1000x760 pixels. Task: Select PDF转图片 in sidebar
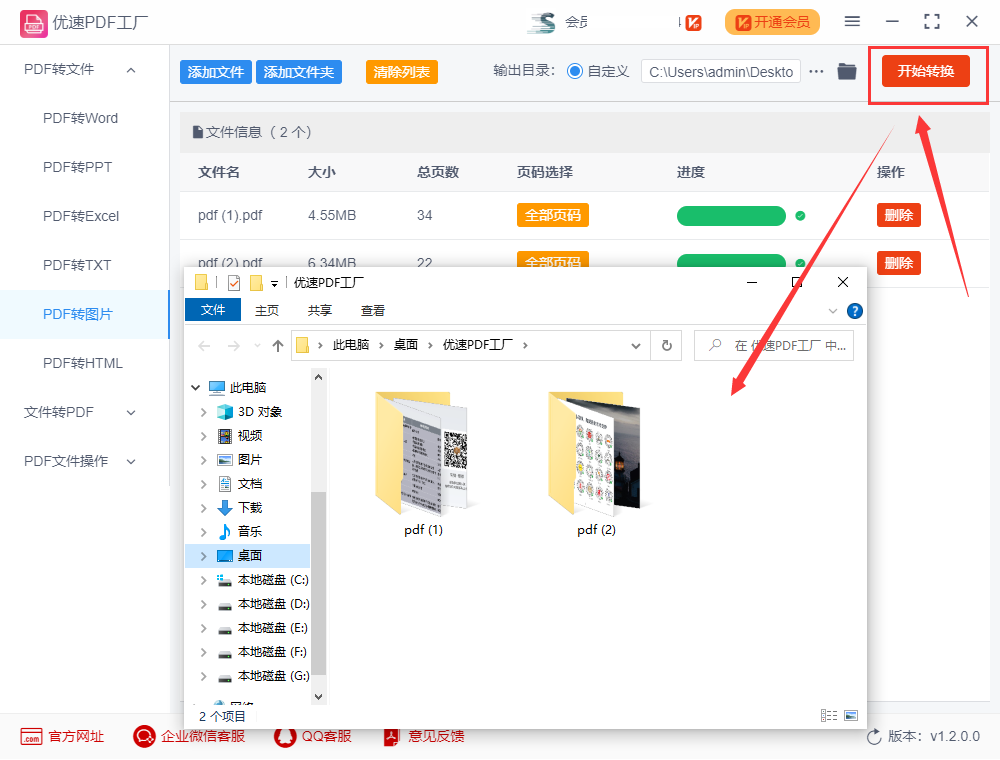tap(85, 314)
